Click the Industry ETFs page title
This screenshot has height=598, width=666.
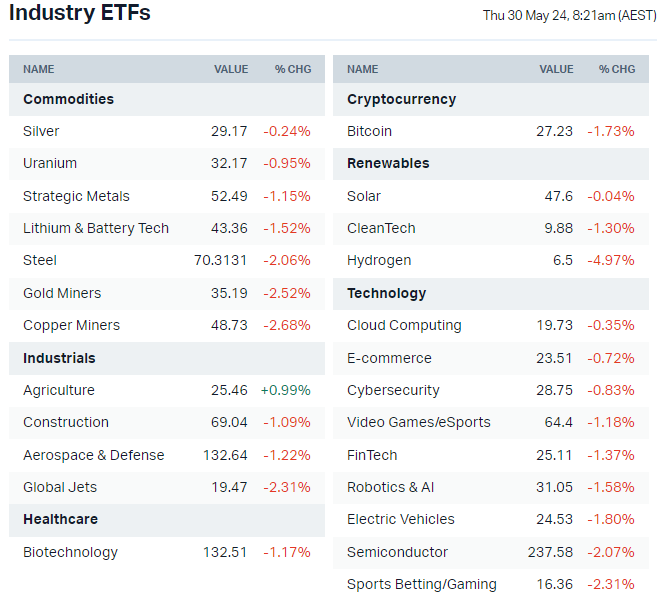(80, 13)
